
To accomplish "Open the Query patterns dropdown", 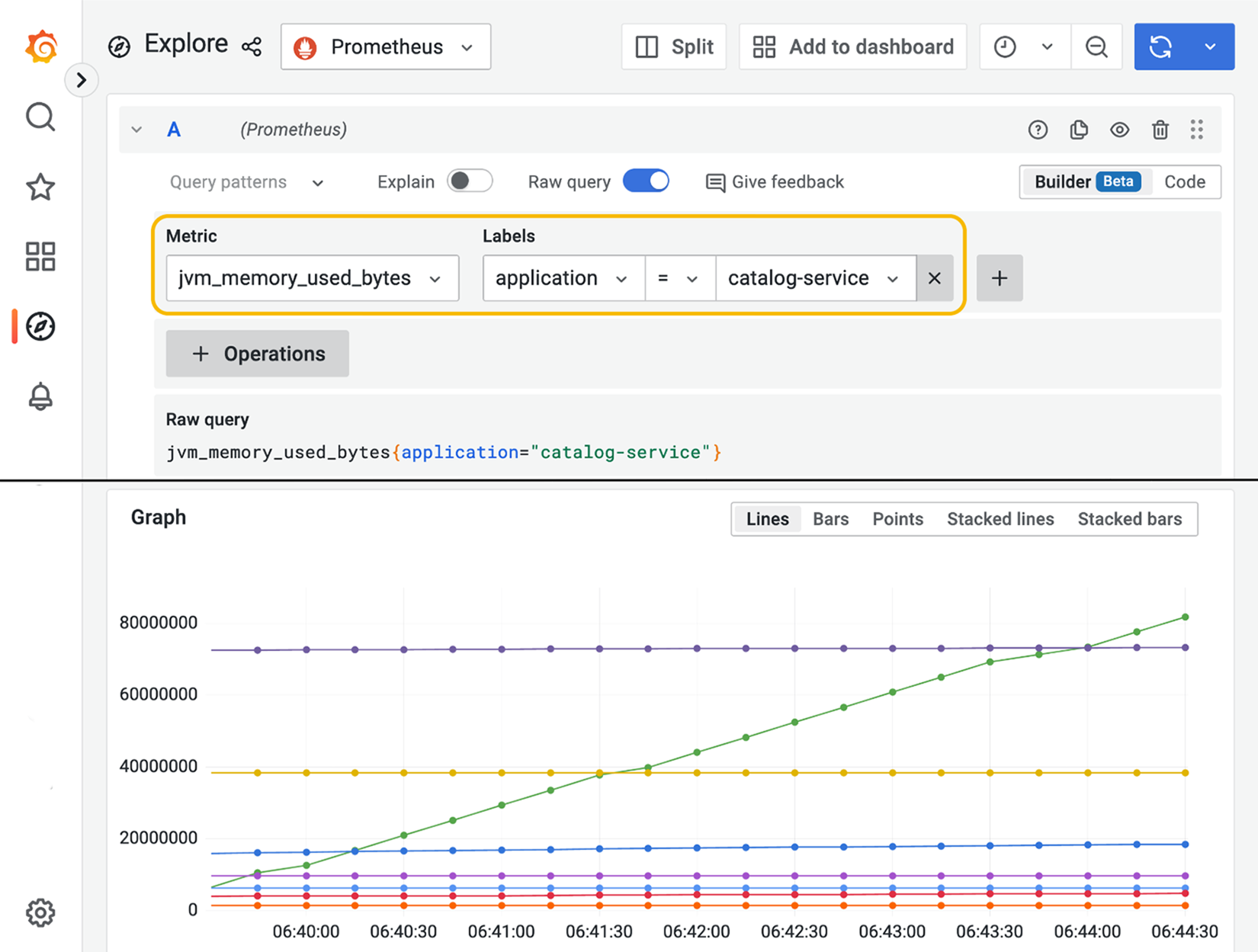I will 246,182.
